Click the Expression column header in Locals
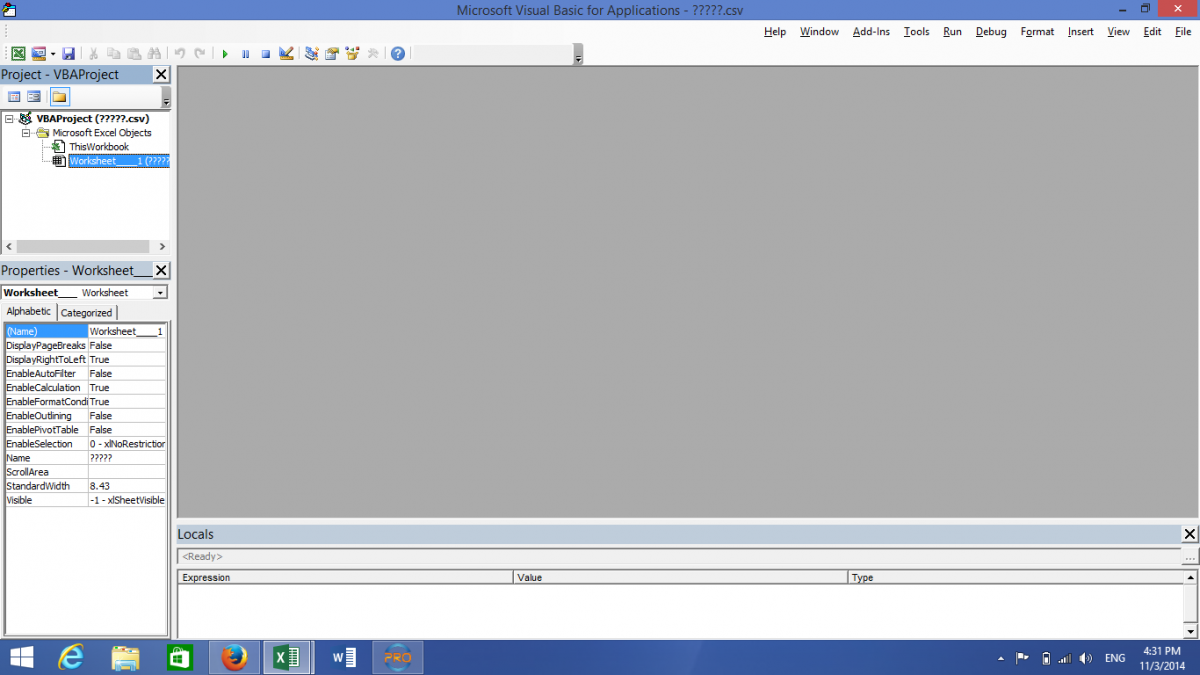Image resolution: width=1200 pixels, height=675 pixels. point(346,578)
